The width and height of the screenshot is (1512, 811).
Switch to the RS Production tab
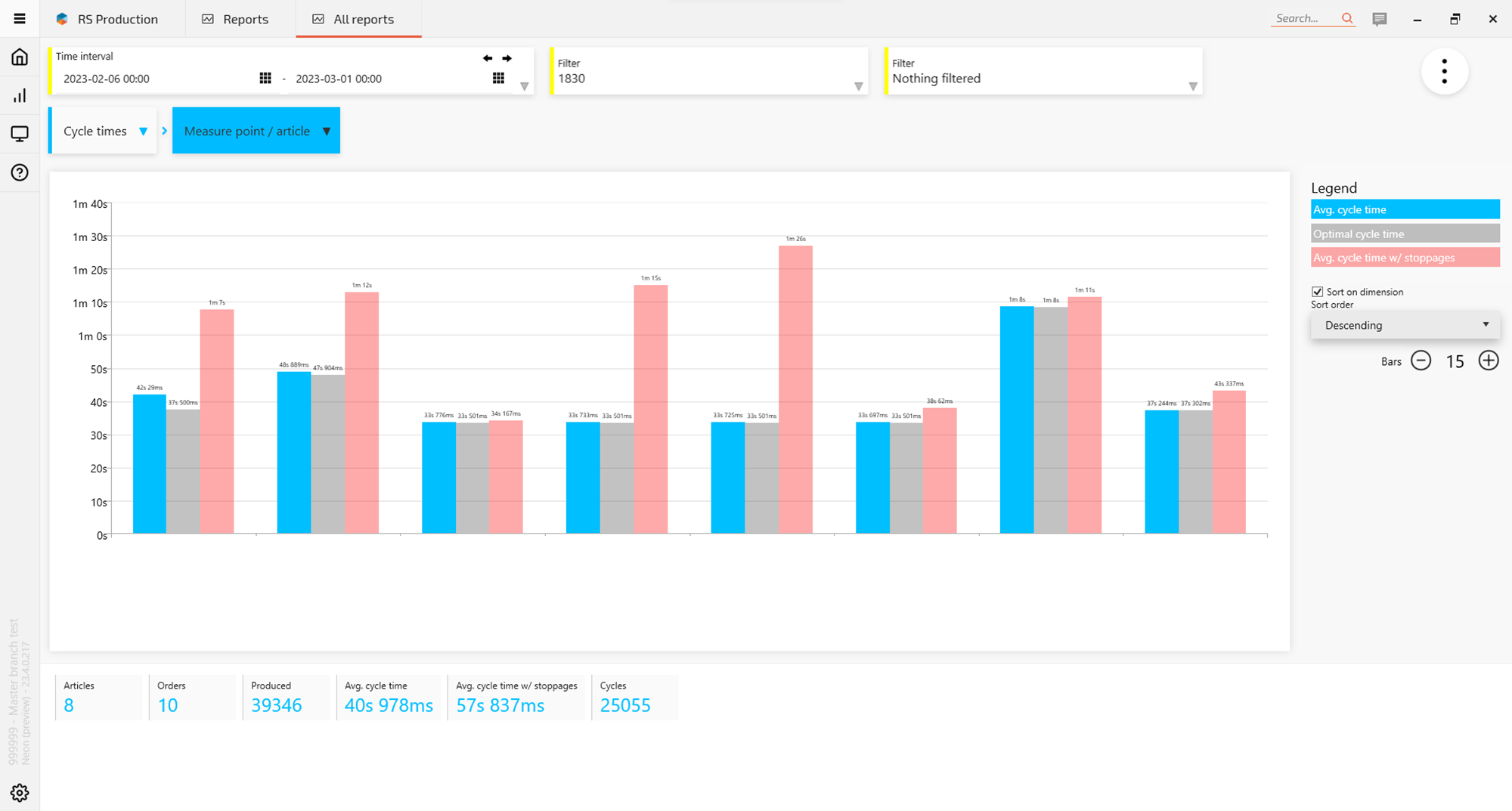click(x=107, y=19)
